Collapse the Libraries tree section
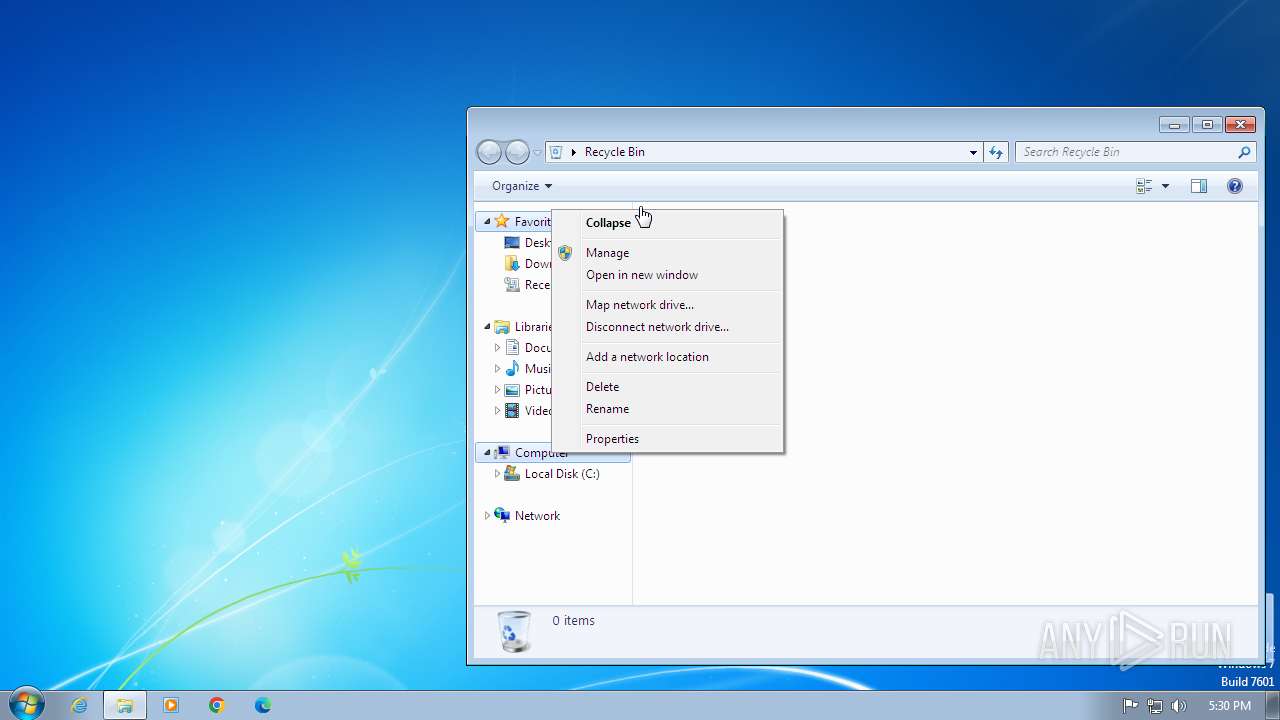 (487, 327)
